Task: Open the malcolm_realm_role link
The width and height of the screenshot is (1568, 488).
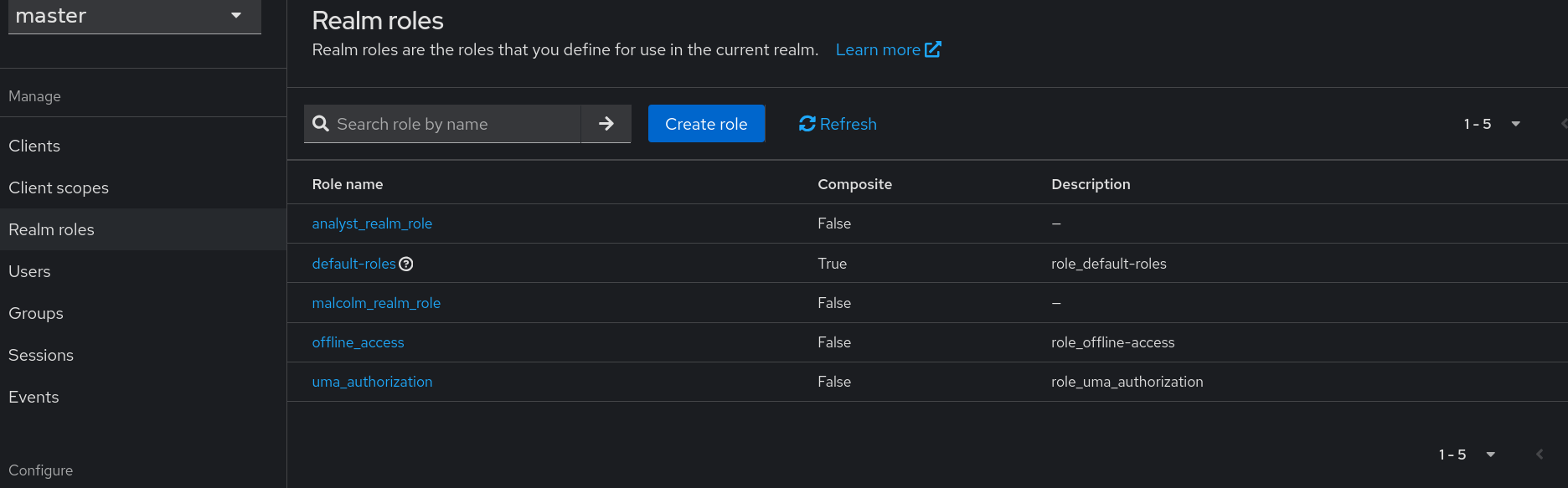Action: click(376, 303)
